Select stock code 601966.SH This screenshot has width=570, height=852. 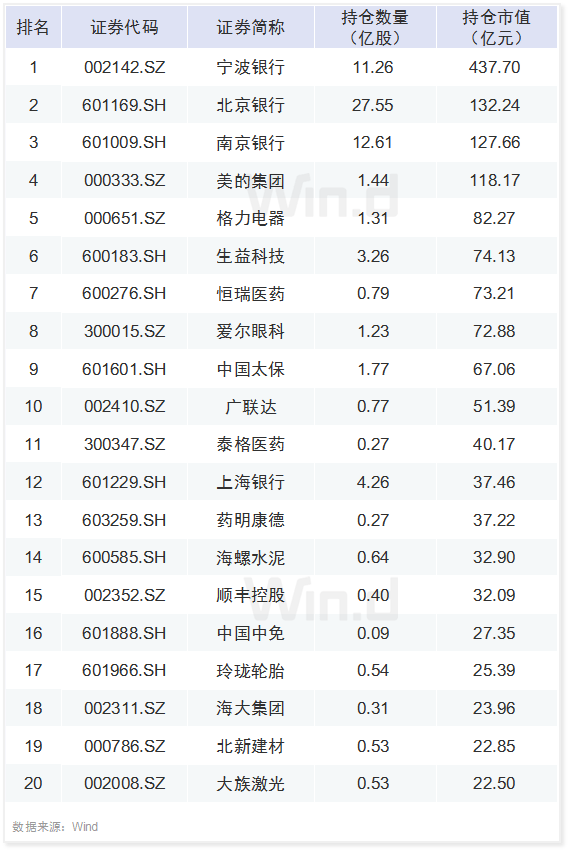[124, 671]
